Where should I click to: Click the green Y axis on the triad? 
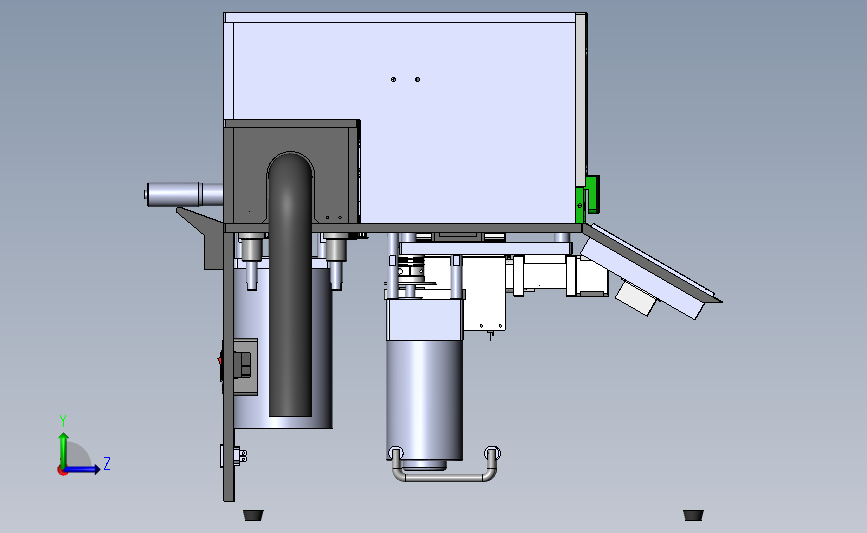[x=64, y=450]
